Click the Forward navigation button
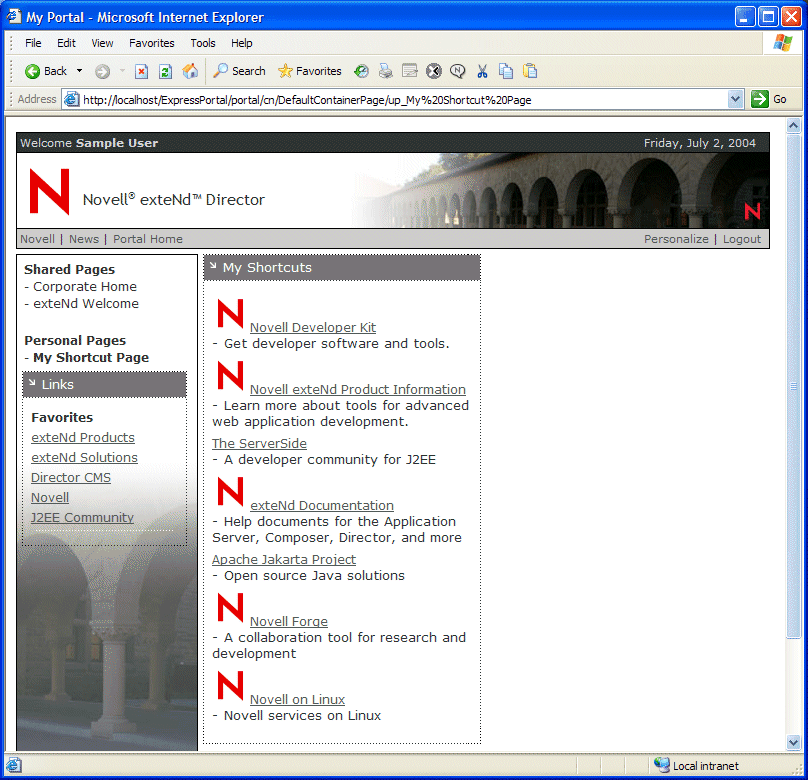Screen dimensions: 808x780 click(x=103, y=71)
